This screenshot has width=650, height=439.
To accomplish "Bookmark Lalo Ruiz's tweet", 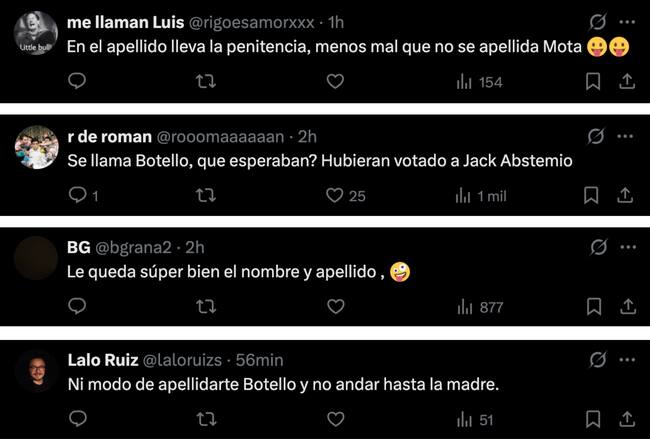I will tap(592, 421).
